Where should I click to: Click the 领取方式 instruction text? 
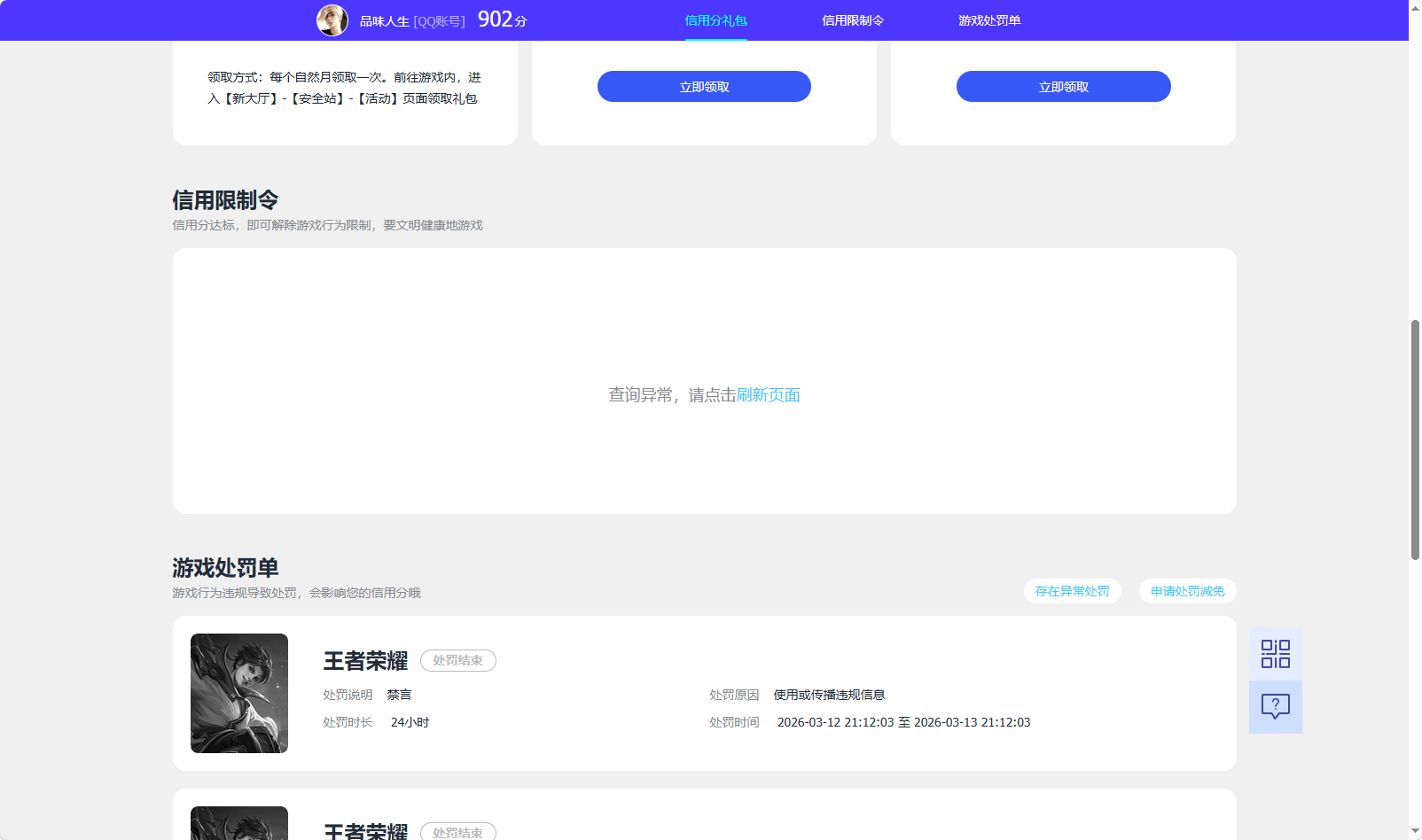(345, 88)
